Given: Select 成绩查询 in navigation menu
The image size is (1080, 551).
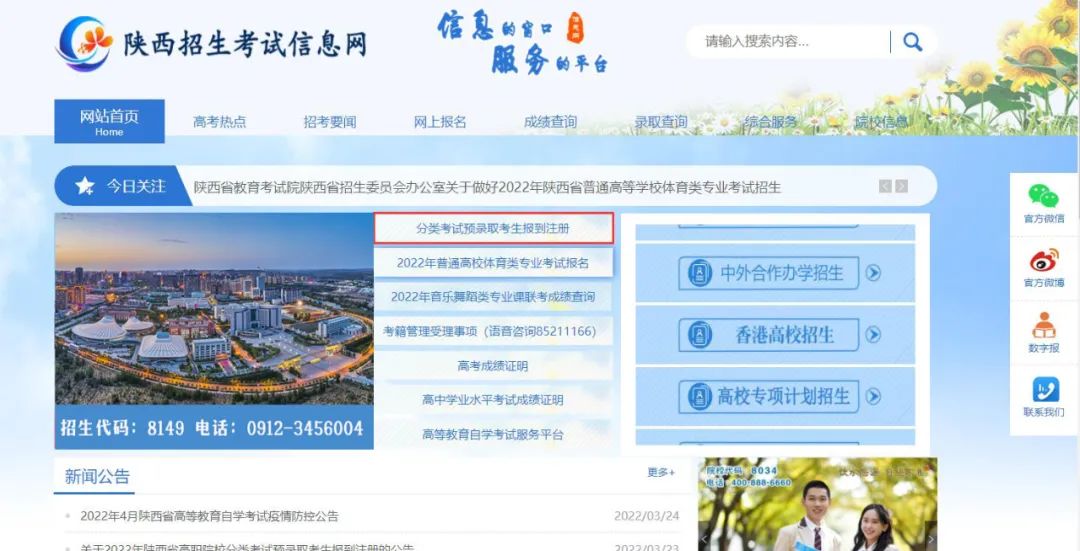Looking at the screenshot, I should click(x=550, y=122).
